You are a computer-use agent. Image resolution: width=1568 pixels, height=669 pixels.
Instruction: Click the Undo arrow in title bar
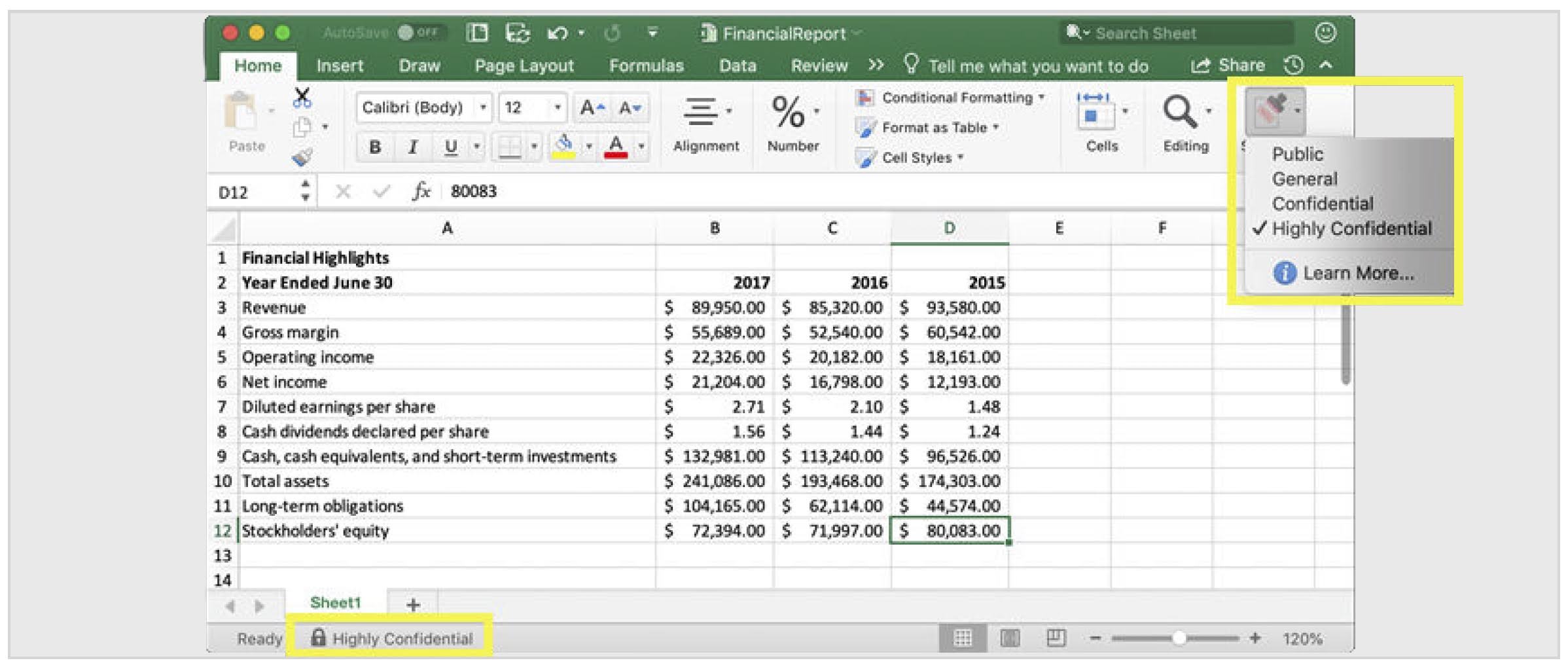point(558,33)
